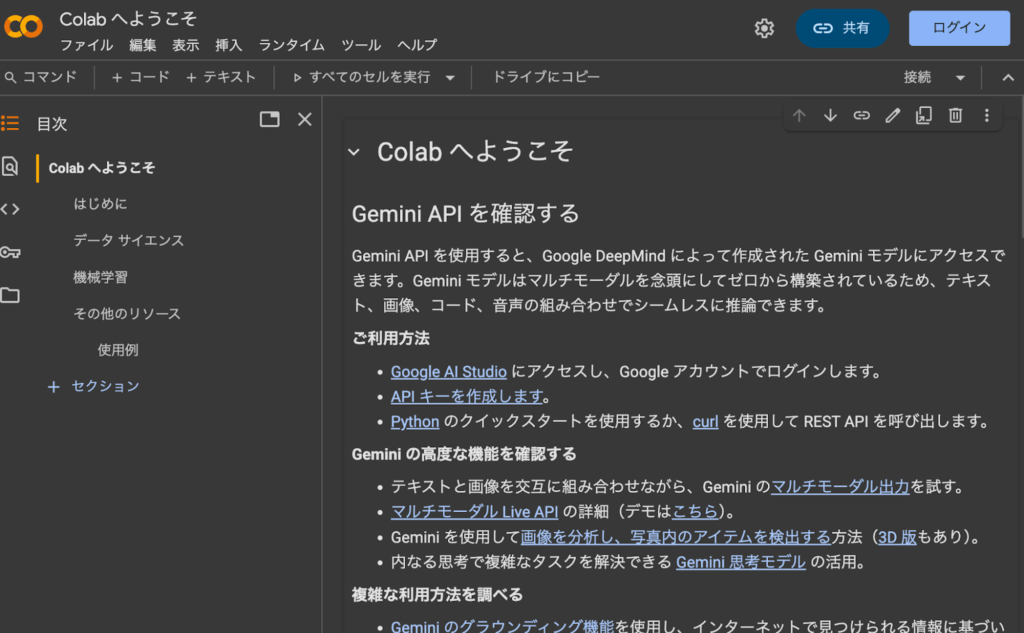Open the Gemini のグラウンディング機能 link
The image size is (1024, 633).
point(502,626)
